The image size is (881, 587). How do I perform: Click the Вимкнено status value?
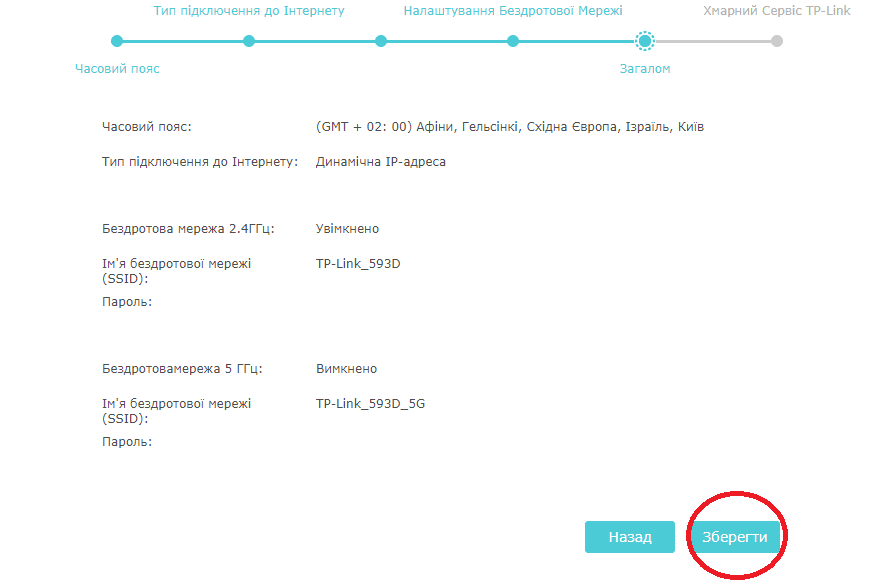346,368
